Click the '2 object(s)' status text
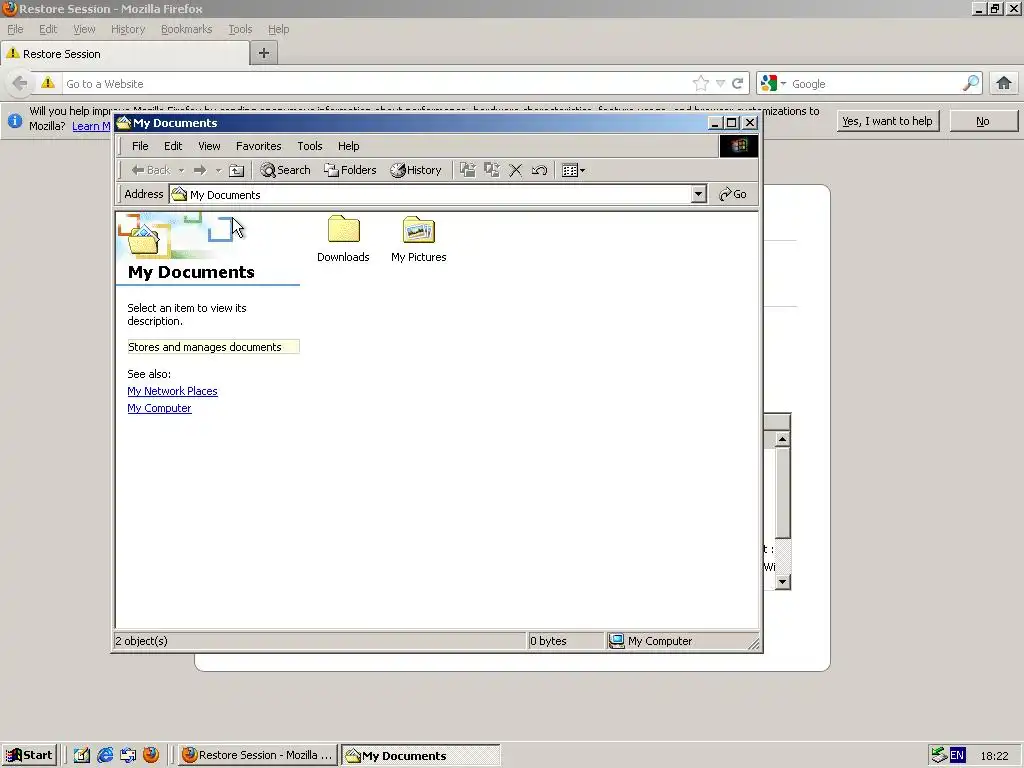This screenshot has width=1024, height=768. click(142, 641)
